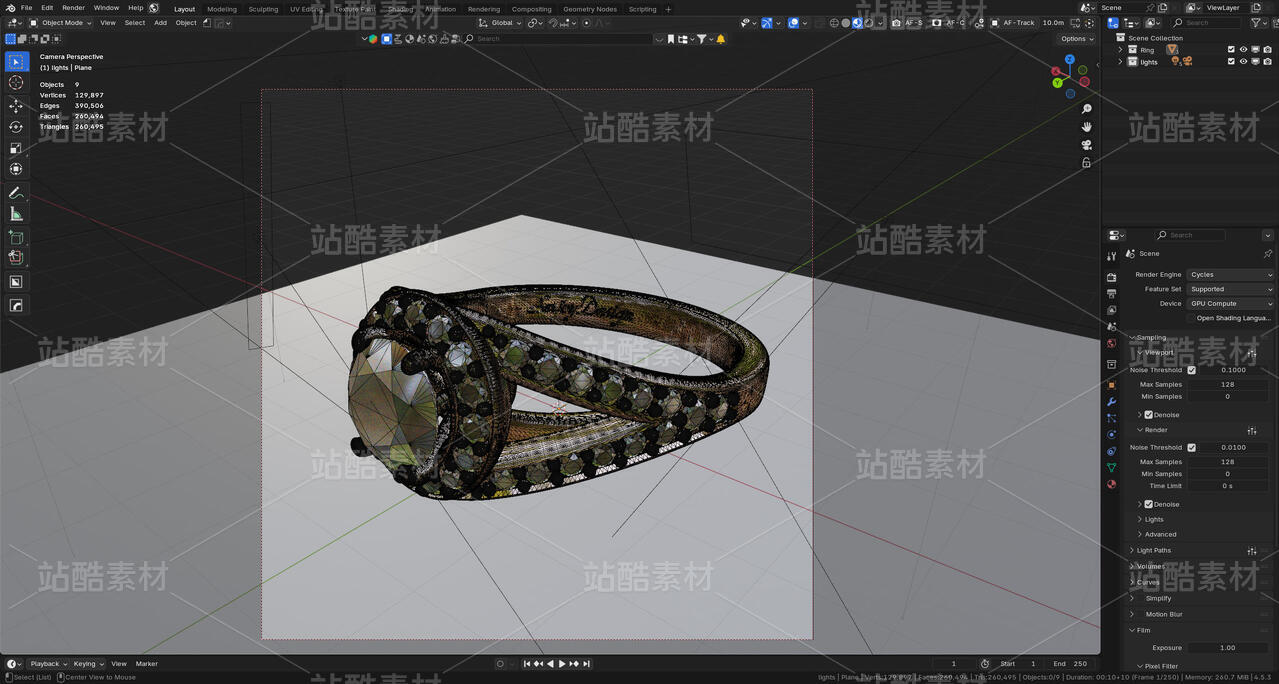Click the AF-Track button
The image size is (1279, 684).
point(1013,22)
